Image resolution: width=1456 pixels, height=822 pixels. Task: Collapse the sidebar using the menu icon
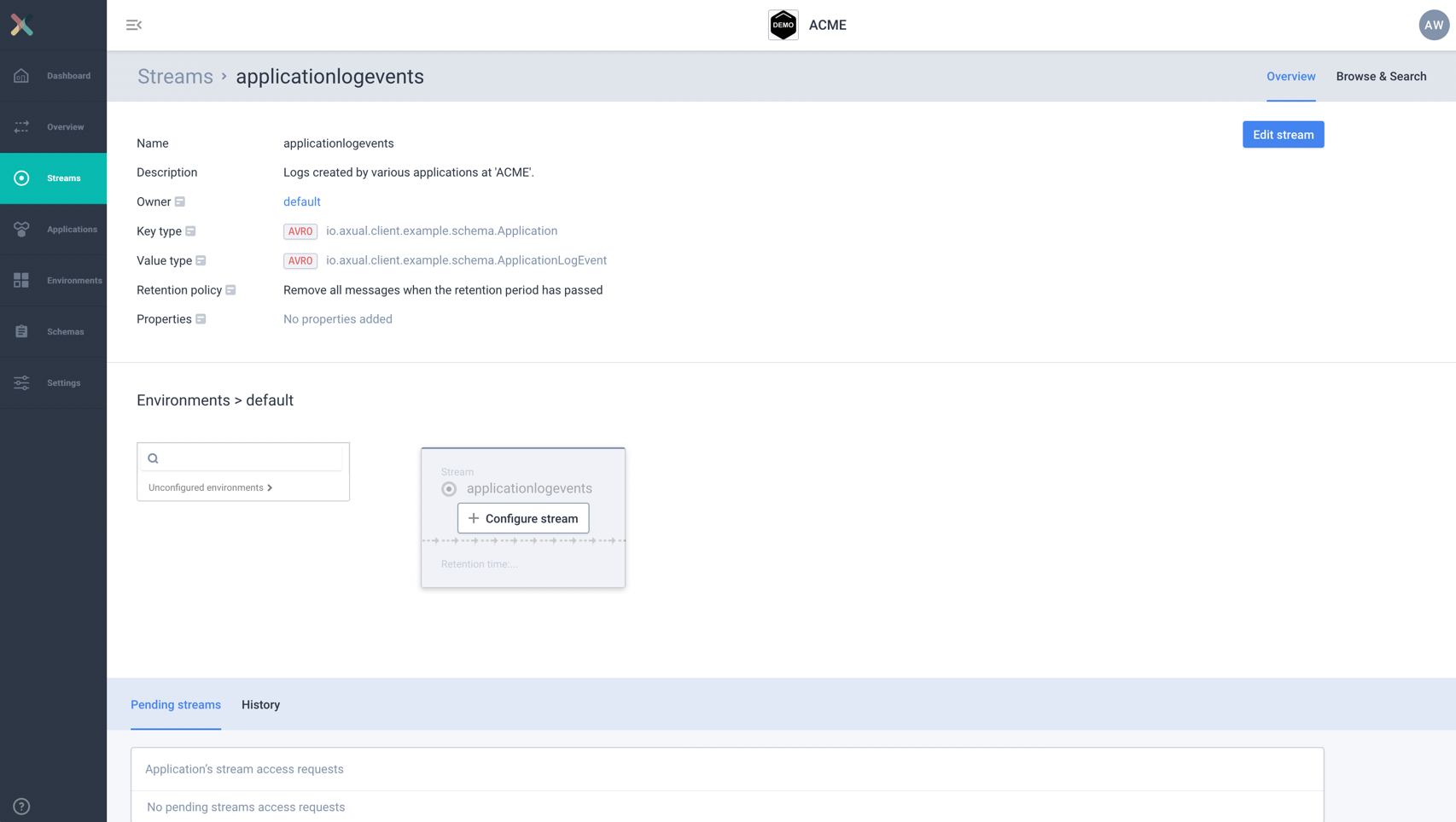[x=134, y=25]
